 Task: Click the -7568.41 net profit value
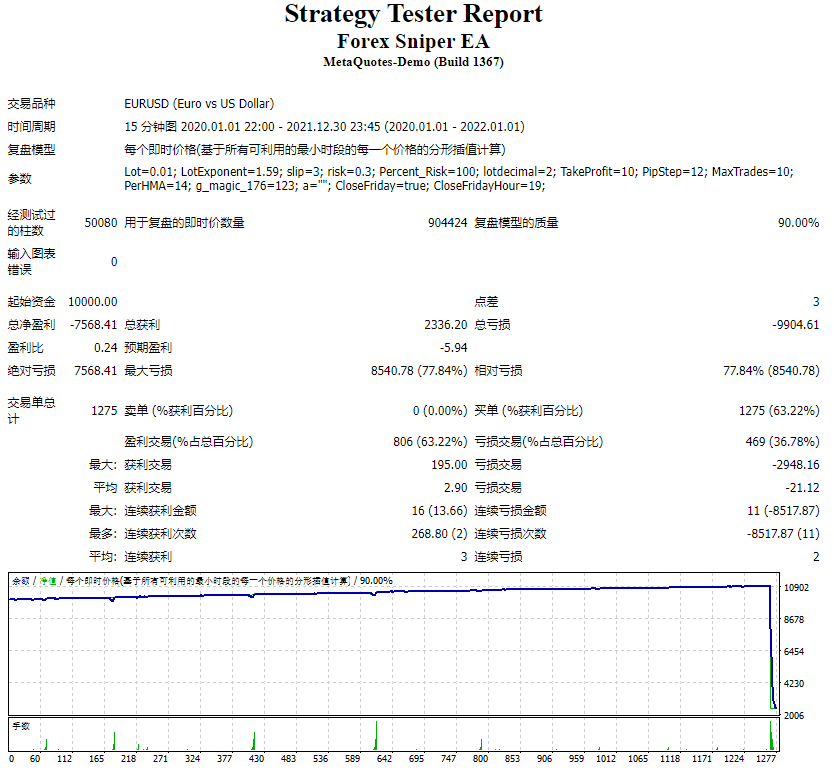coord(92,324)
